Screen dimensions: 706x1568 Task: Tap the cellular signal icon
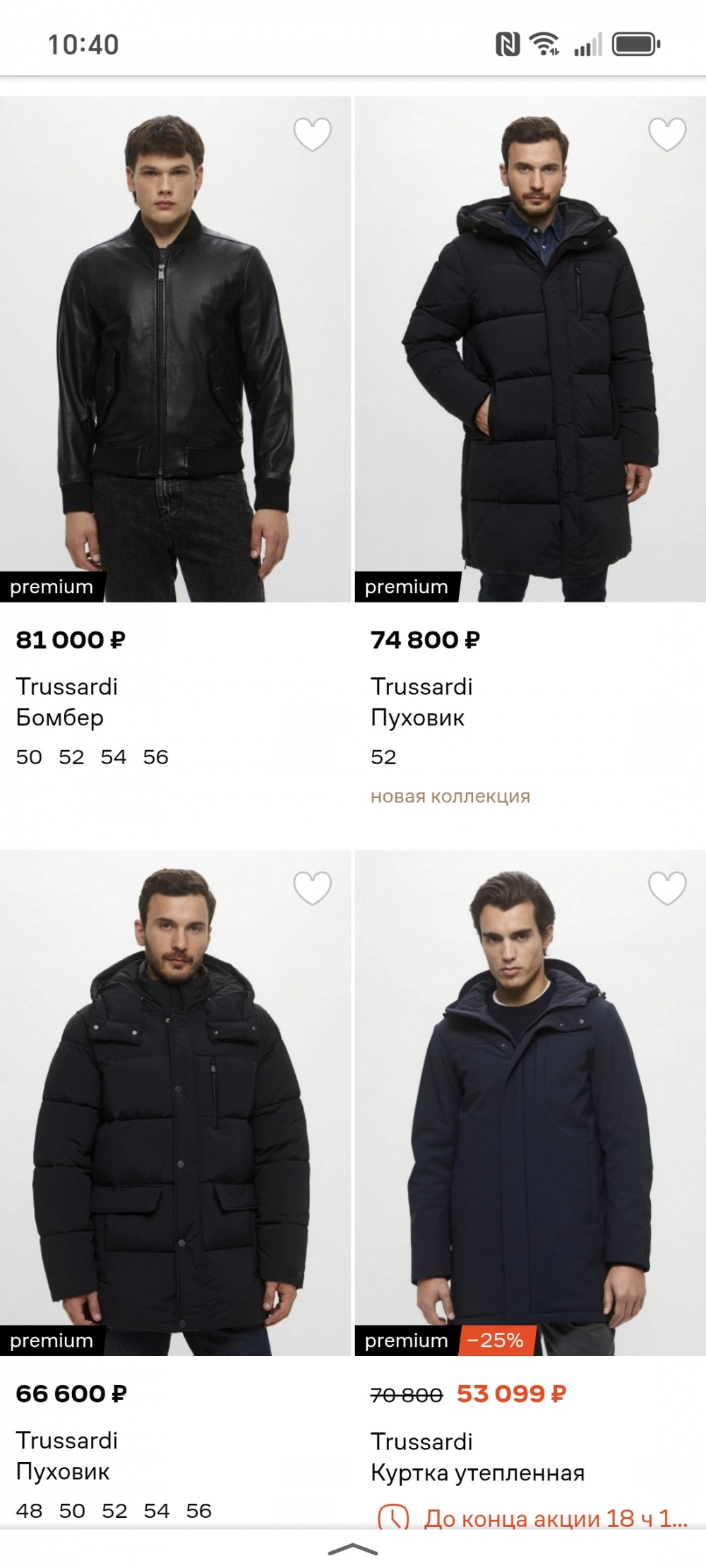(587, 42)
